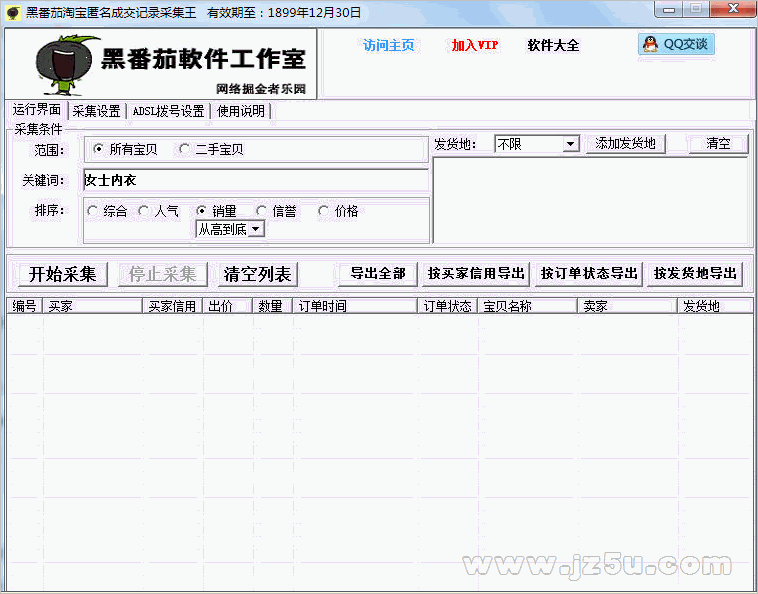Click 按买家信用导出 button
Viewport: 758px width, 594px height.
(476, 274)
